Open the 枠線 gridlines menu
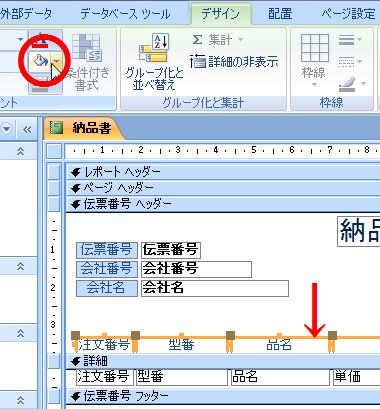Image resolution: width=380 pixels, height=409 pixels. pyautogui.click(x=314, y=60)
